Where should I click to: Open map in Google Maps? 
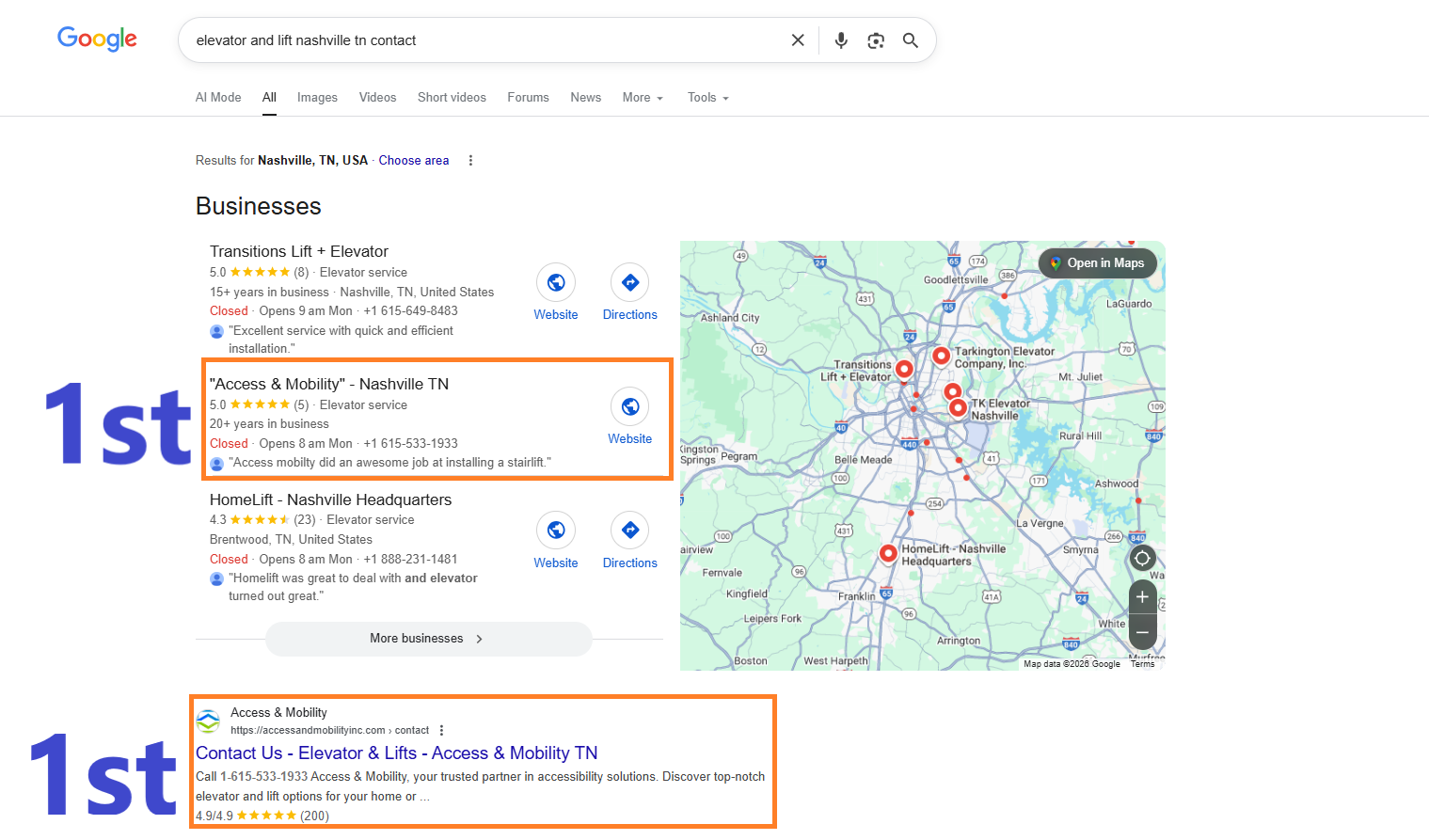(1098, 263)
